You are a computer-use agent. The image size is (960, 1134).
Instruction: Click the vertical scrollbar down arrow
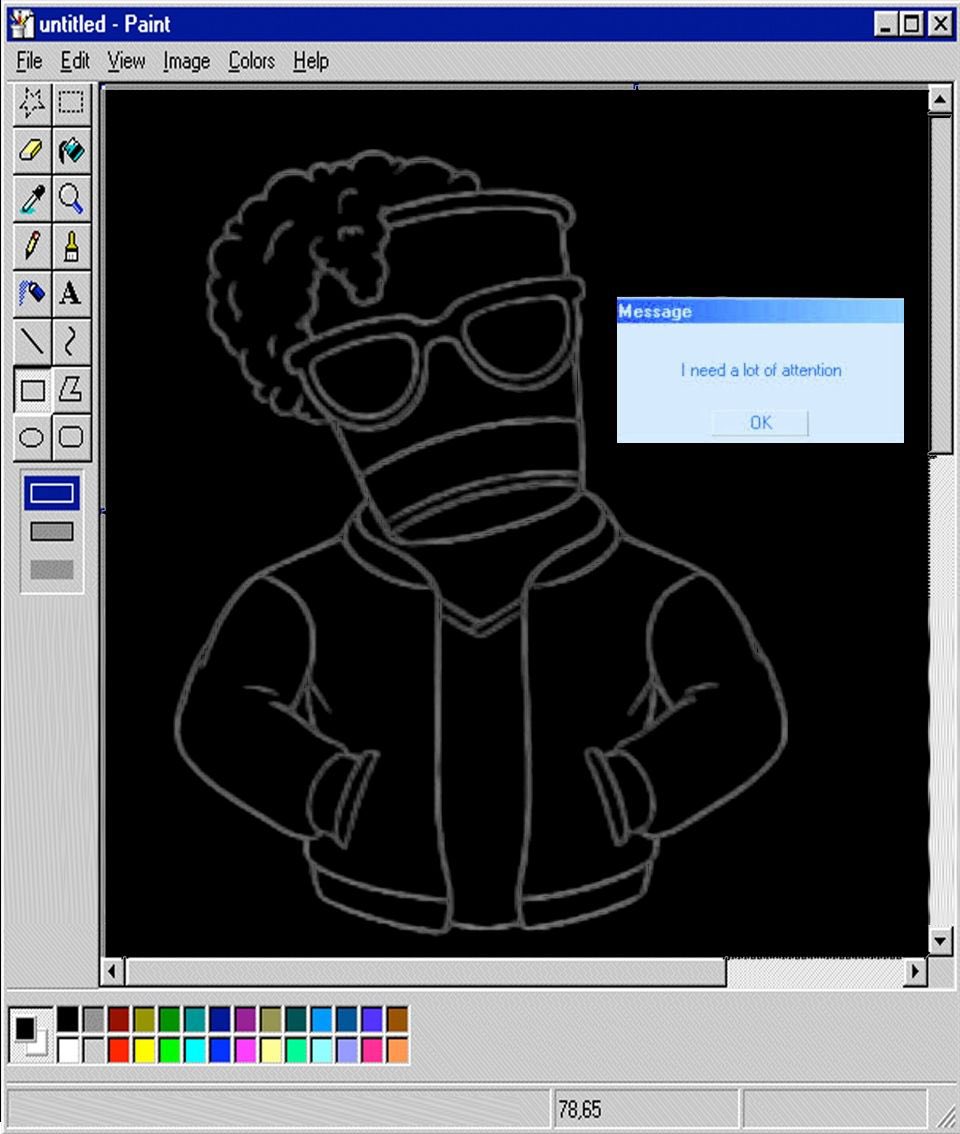(x=940, y=941)
